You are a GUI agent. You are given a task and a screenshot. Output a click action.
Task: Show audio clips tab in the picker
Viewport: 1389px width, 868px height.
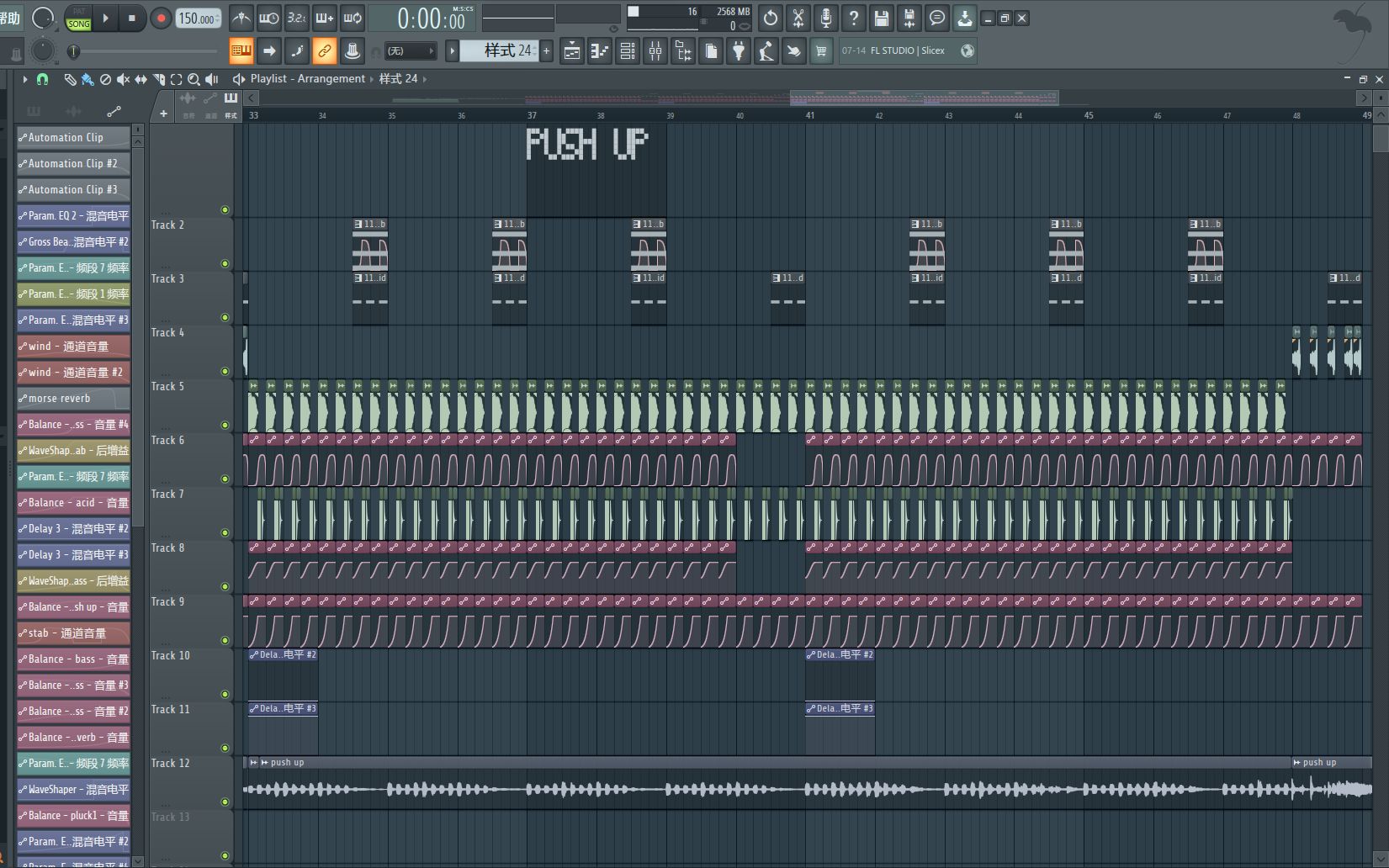pyautogui.click(x=74, y=111)
